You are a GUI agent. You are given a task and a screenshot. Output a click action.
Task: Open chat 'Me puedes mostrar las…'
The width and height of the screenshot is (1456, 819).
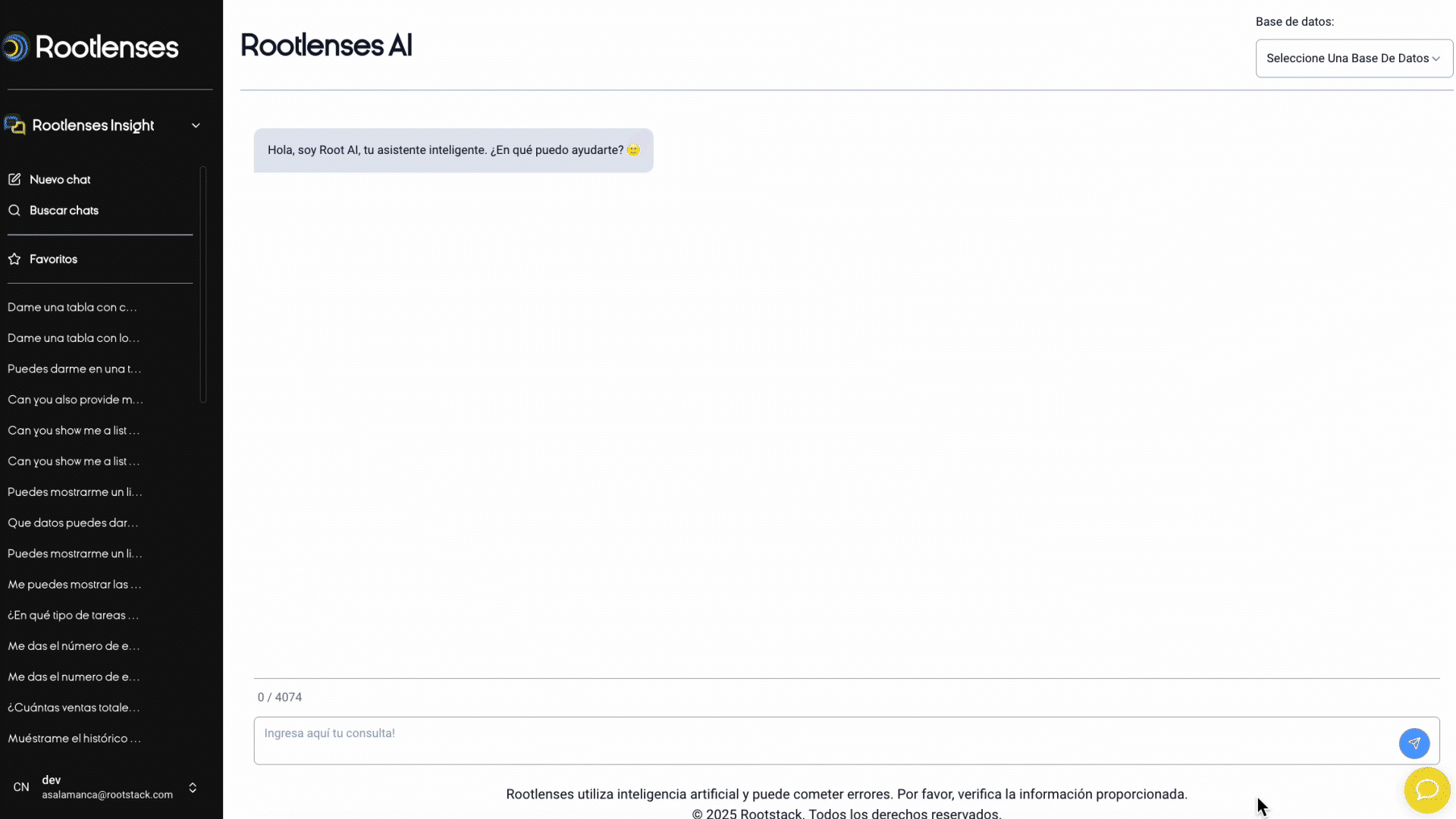coord(74,585)
